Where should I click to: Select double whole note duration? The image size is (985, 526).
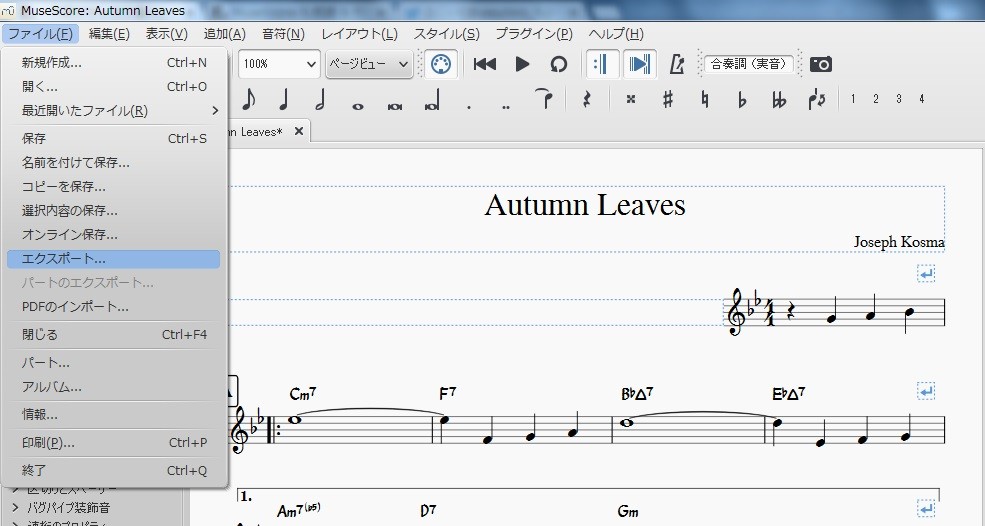click(x=395, y=106)
